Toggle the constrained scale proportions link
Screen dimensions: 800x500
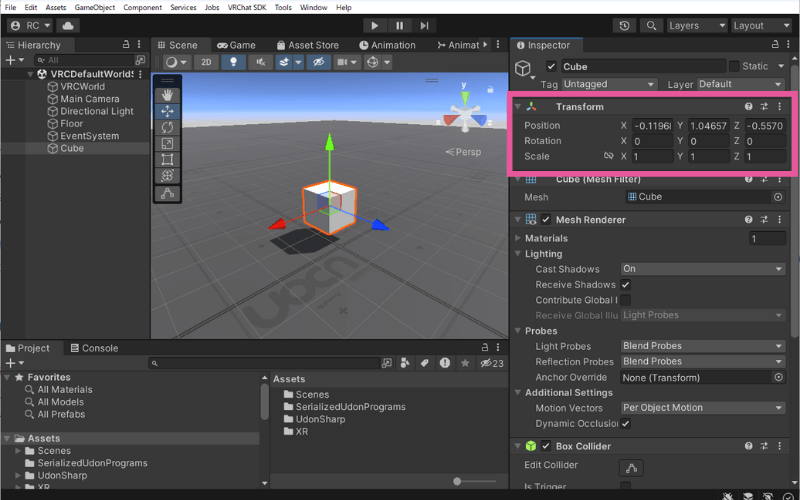click(x=609, y=156)
